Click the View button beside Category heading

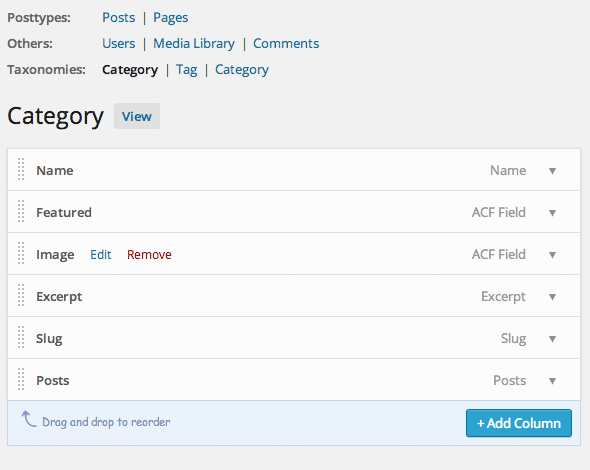point(137,116)
